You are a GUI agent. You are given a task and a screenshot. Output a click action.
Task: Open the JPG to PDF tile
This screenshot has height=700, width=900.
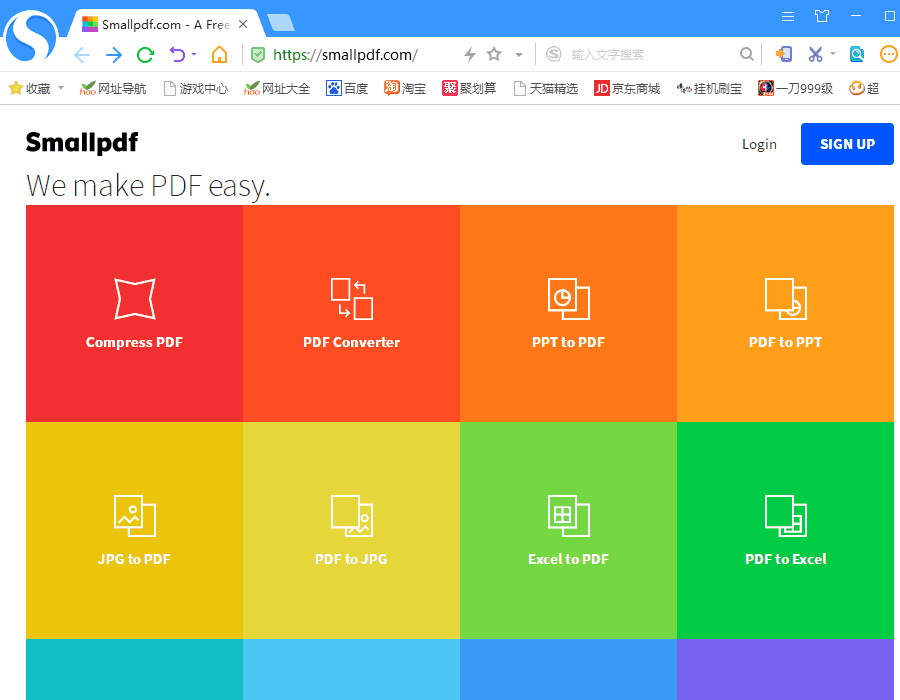[x=134, y=530]
